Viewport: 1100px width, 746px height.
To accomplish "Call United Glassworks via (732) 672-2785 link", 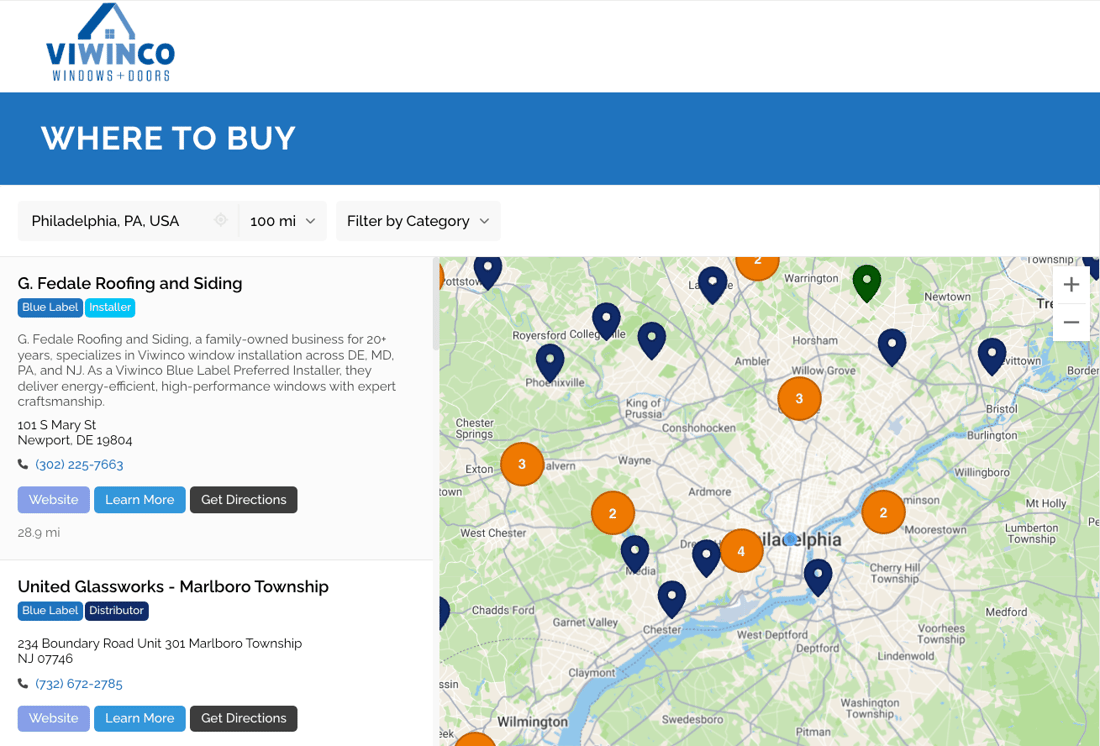I will [79, 683].
